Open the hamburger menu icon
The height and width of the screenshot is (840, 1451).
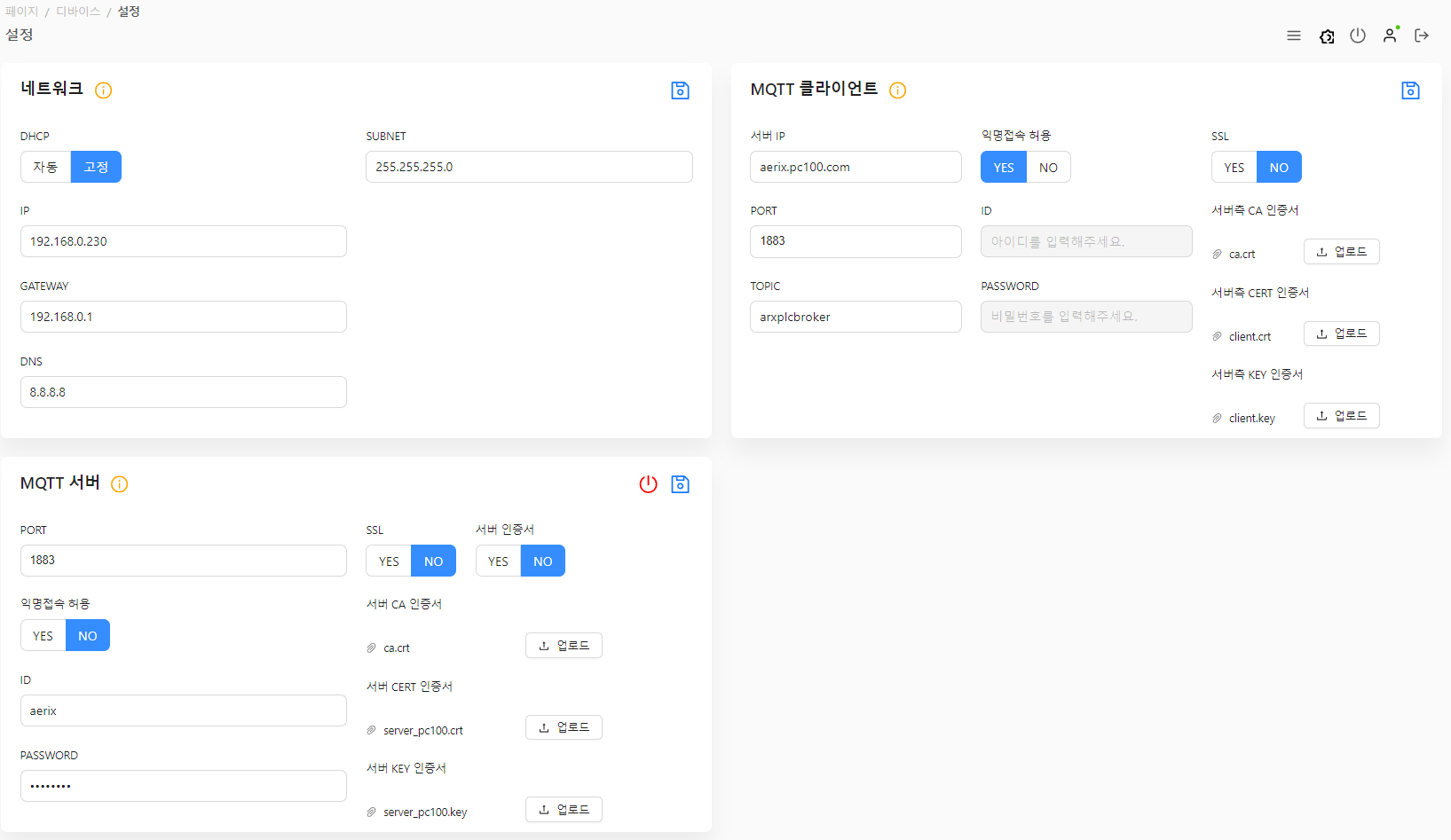1294,35
